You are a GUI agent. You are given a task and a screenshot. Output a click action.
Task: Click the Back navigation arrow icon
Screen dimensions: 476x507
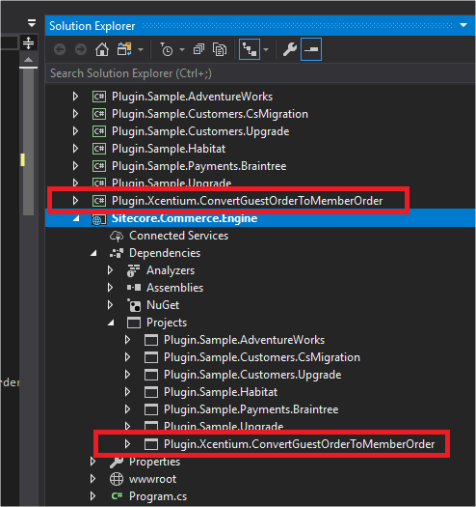[60, 50]
